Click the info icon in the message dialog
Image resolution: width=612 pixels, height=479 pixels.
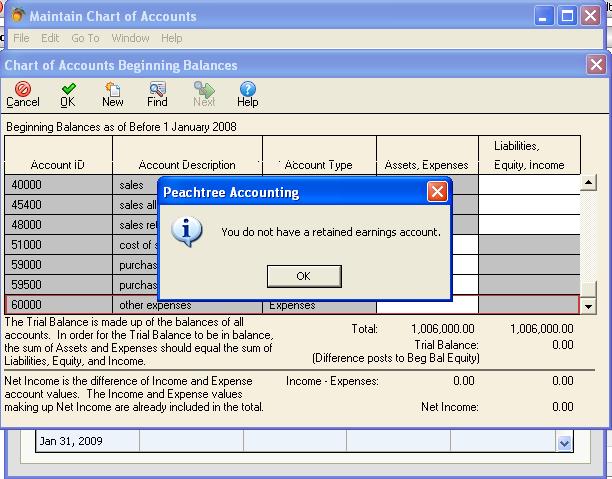click(x=187, y=232)
